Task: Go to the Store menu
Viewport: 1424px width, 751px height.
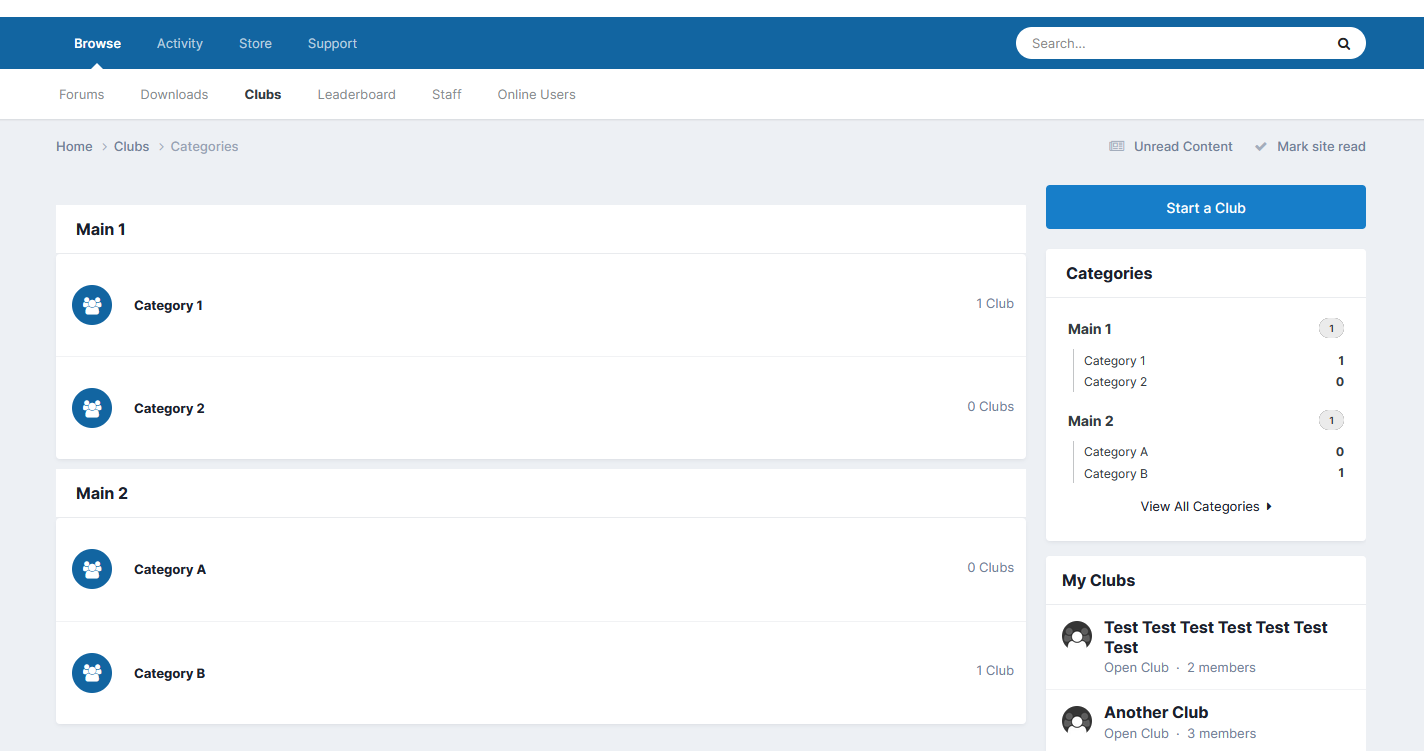Action: pos(255,43)
